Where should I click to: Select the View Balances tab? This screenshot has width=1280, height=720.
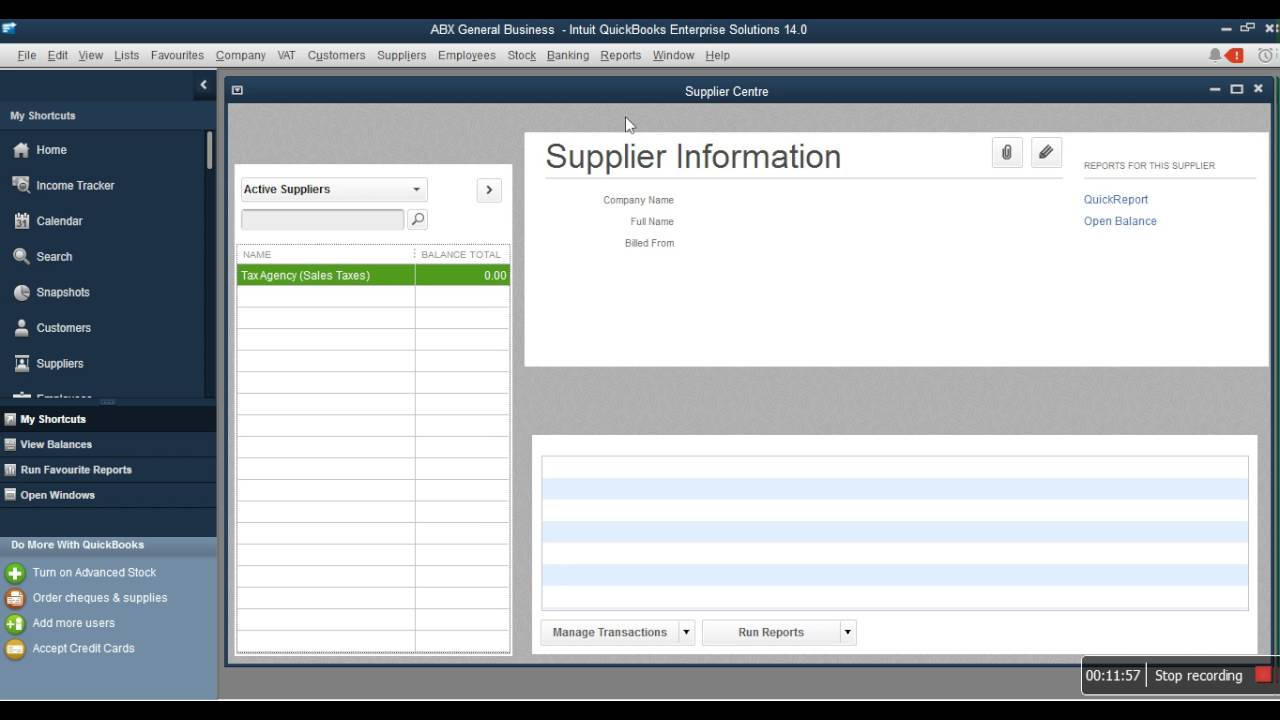(108, 444)
